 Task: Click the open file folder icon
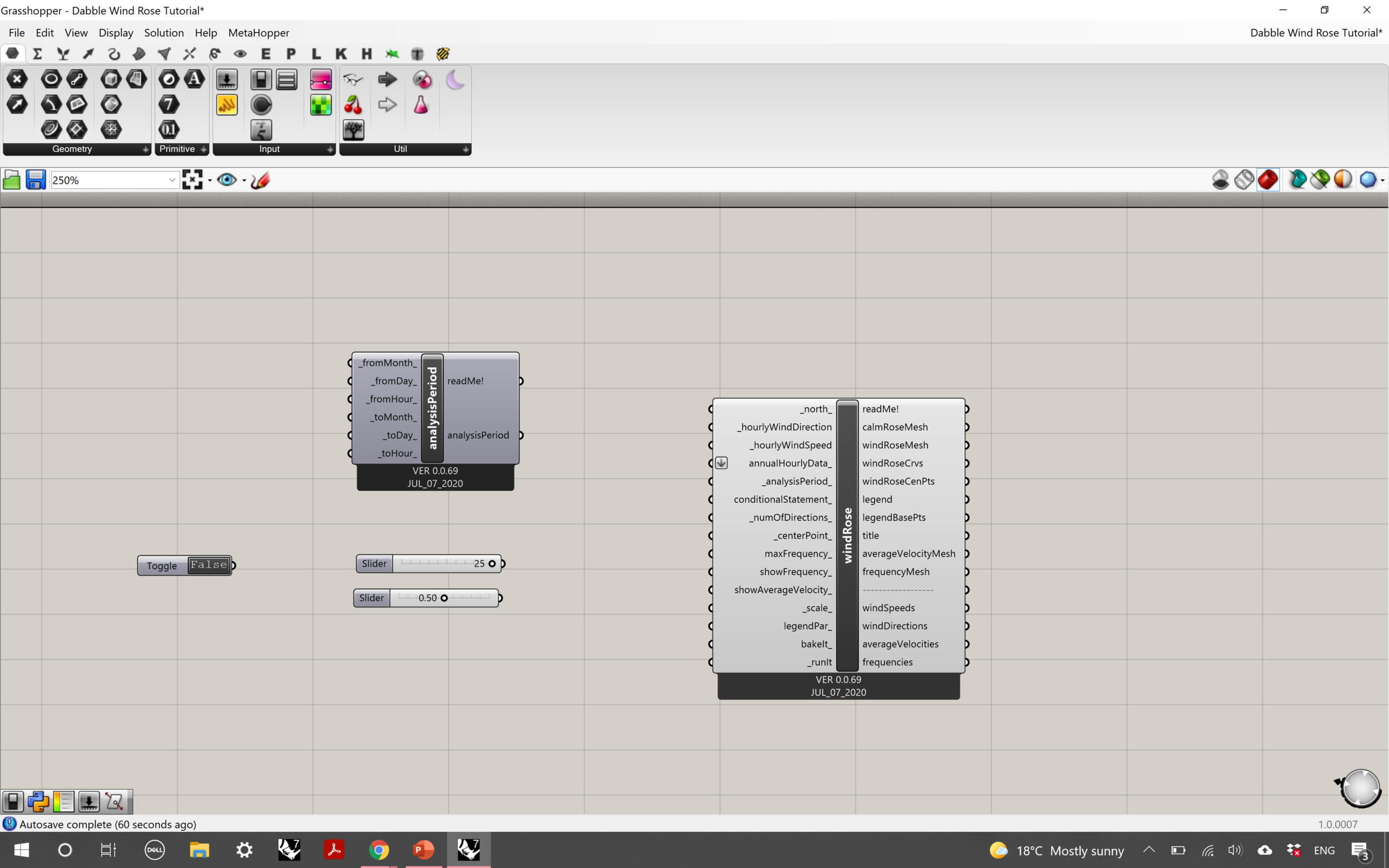[x=12, y=180]
